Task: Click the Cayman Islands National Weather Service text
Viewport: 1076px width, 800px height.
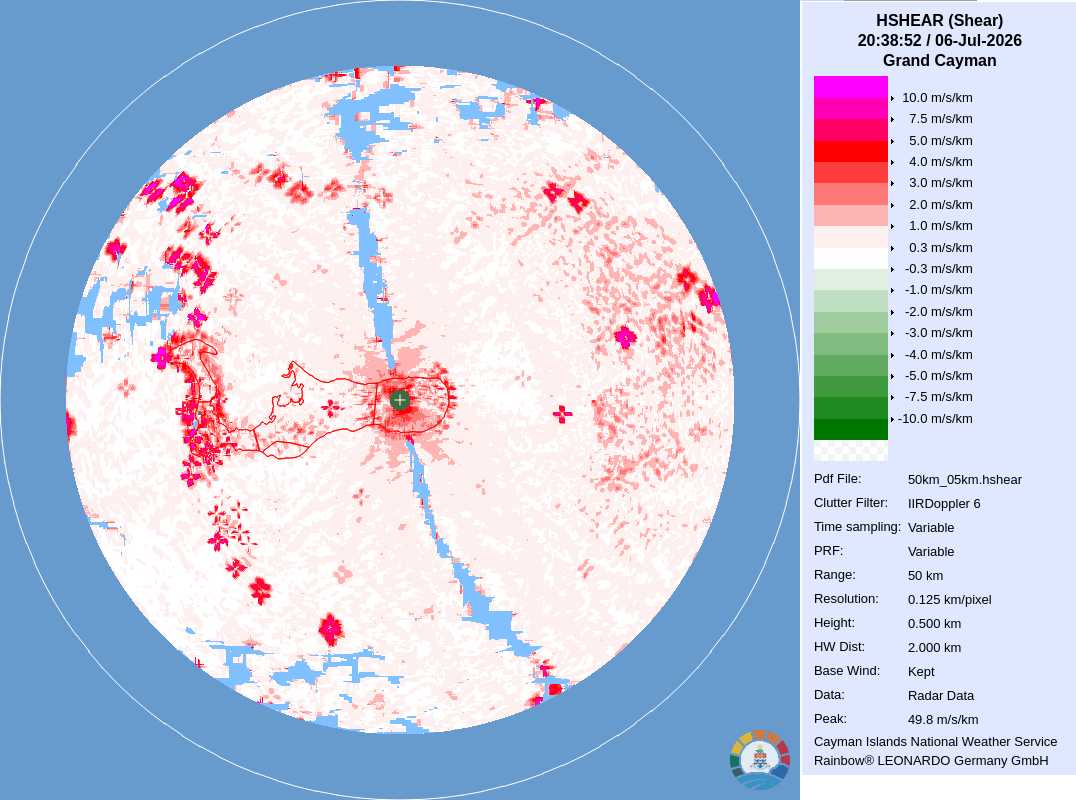Action: point(935,742)
